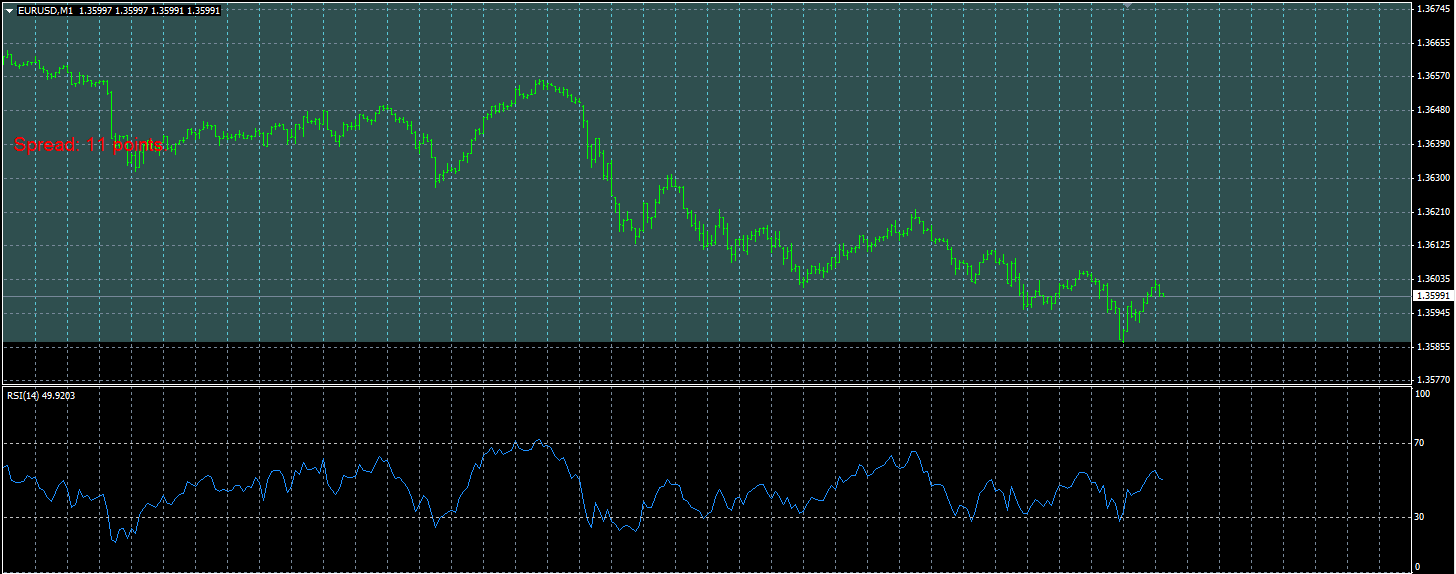Image resolution: width=1456 pixels, height=574 pixels.
Task: Click price axis label 1.36745
Action: coord(1433,9)
